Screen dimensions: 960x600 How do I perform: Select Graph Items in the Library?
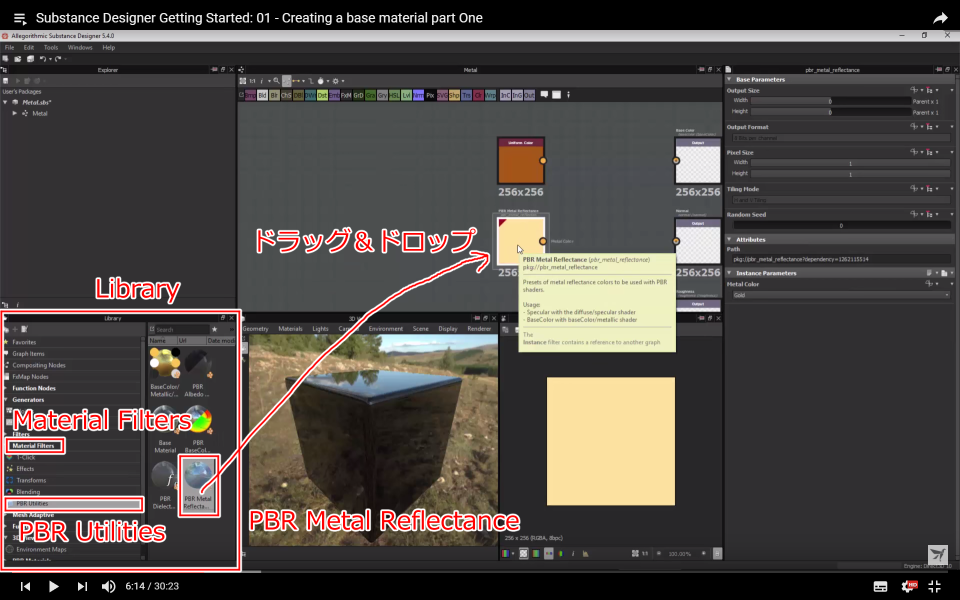point(28,354)
